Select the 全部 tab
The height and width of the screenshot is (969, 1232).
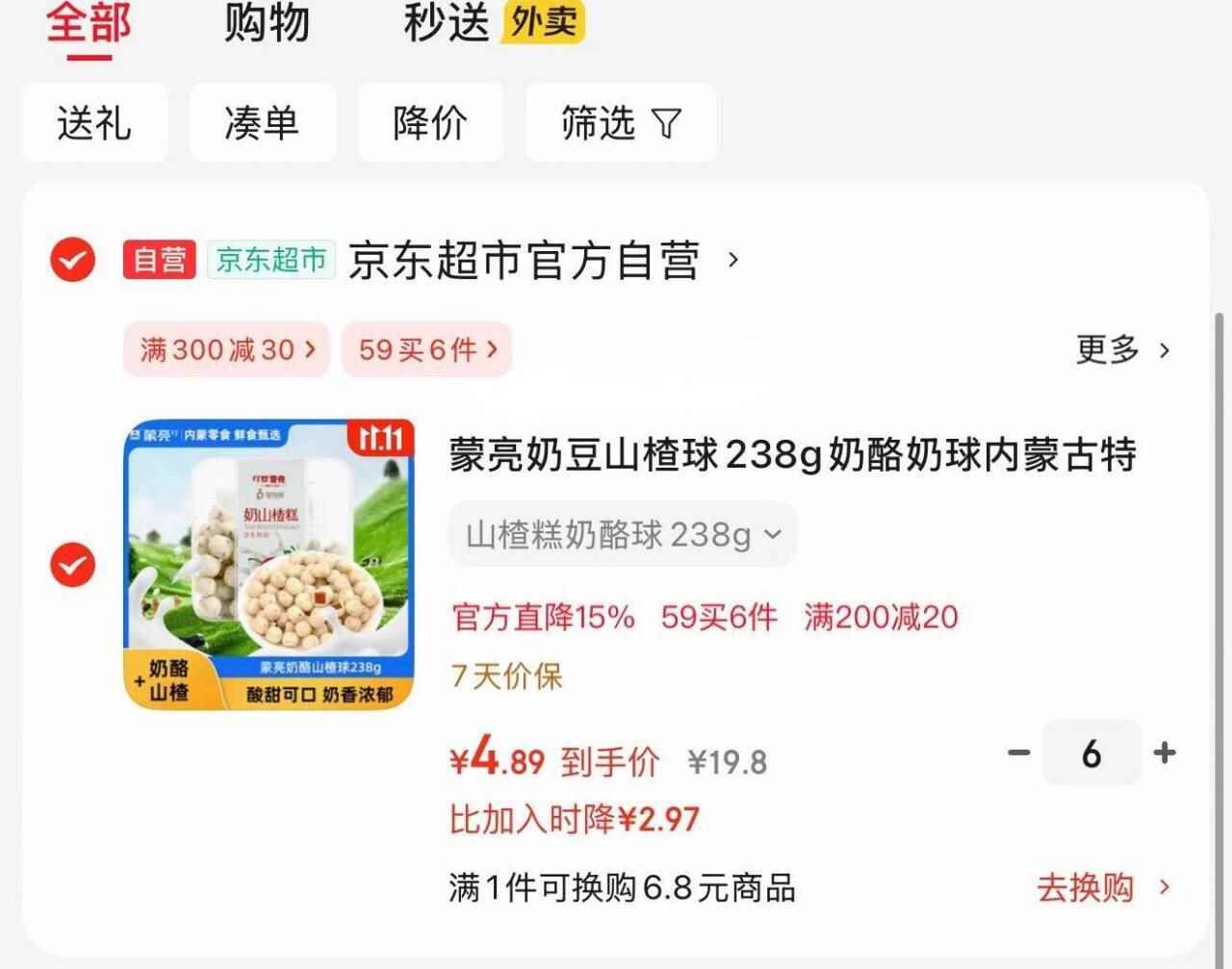coord(89,22)
